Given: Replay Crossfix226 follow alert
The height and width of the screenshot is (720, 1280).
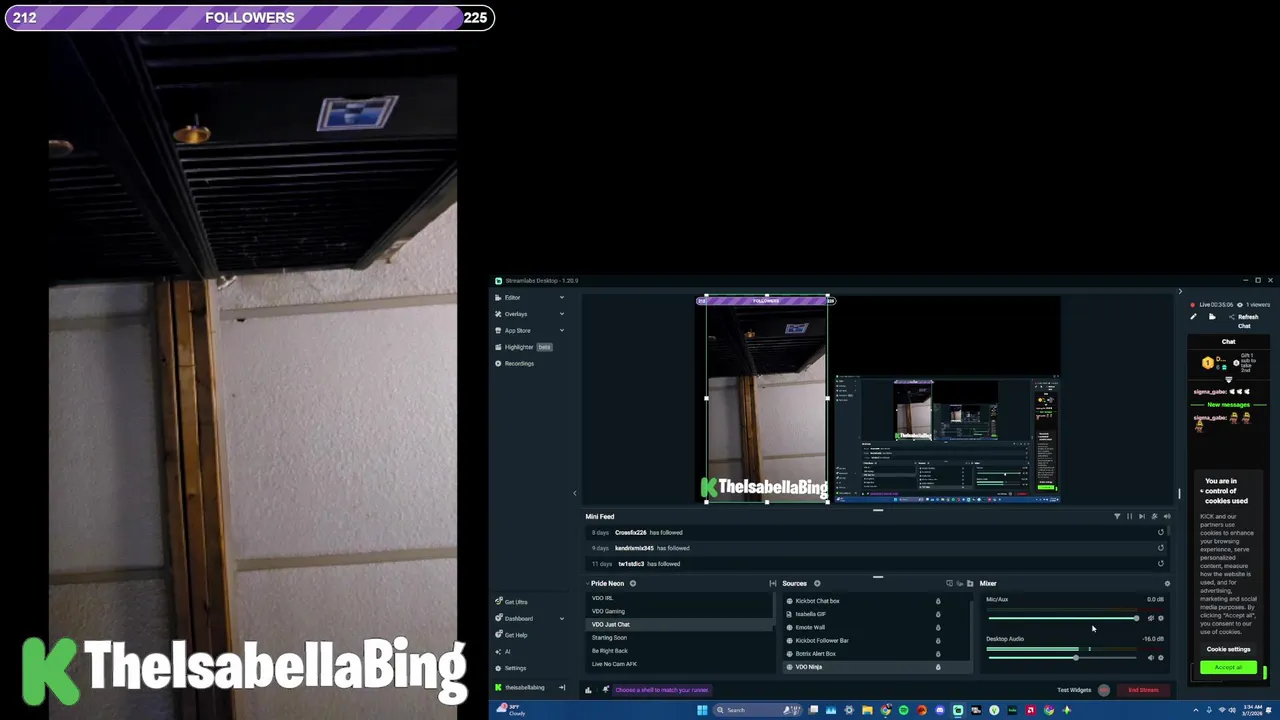Looking at the screenshot, I should tap(1161, 532).
